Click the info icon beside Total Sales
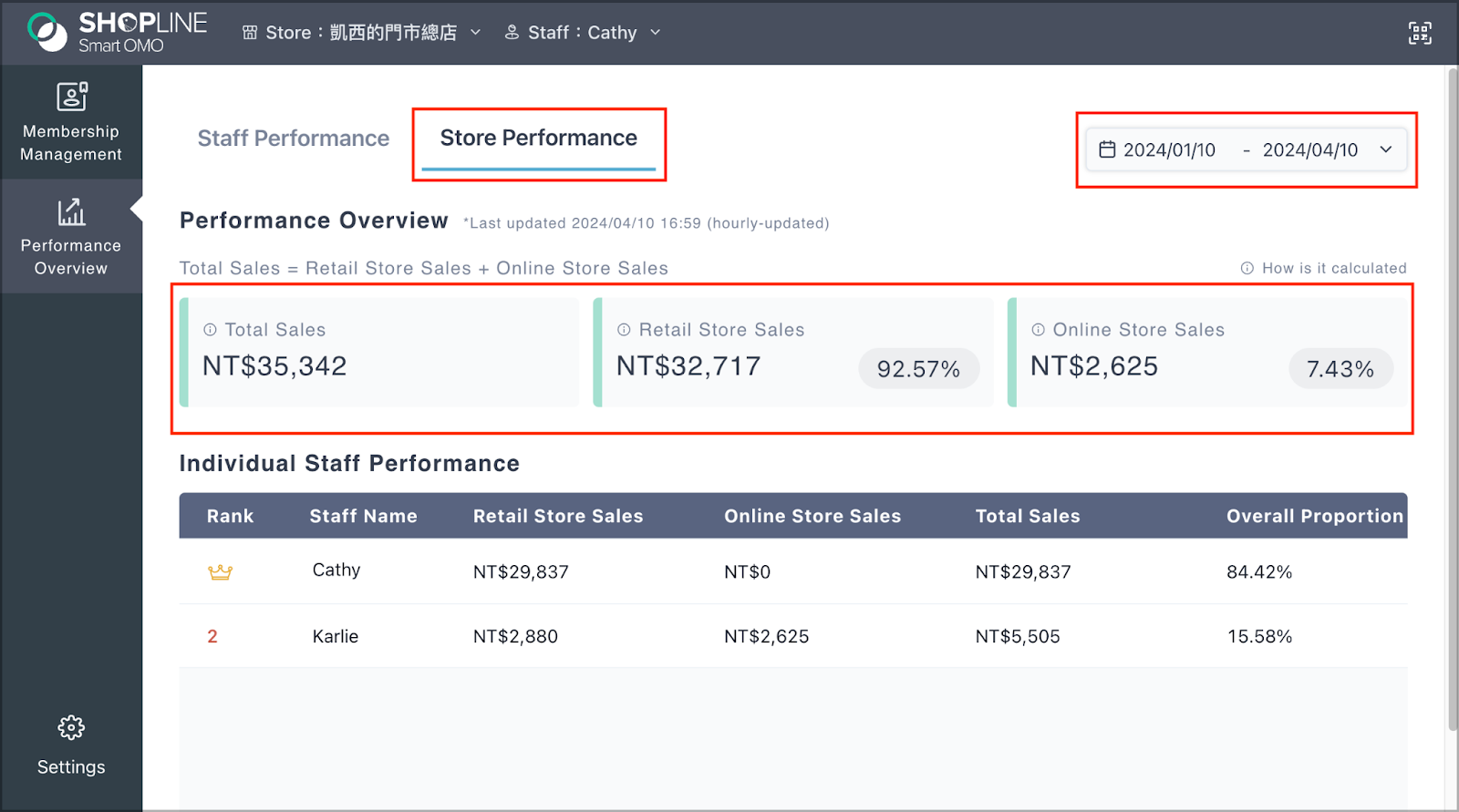Viewport: 1459px width, 812px height. 210,330
